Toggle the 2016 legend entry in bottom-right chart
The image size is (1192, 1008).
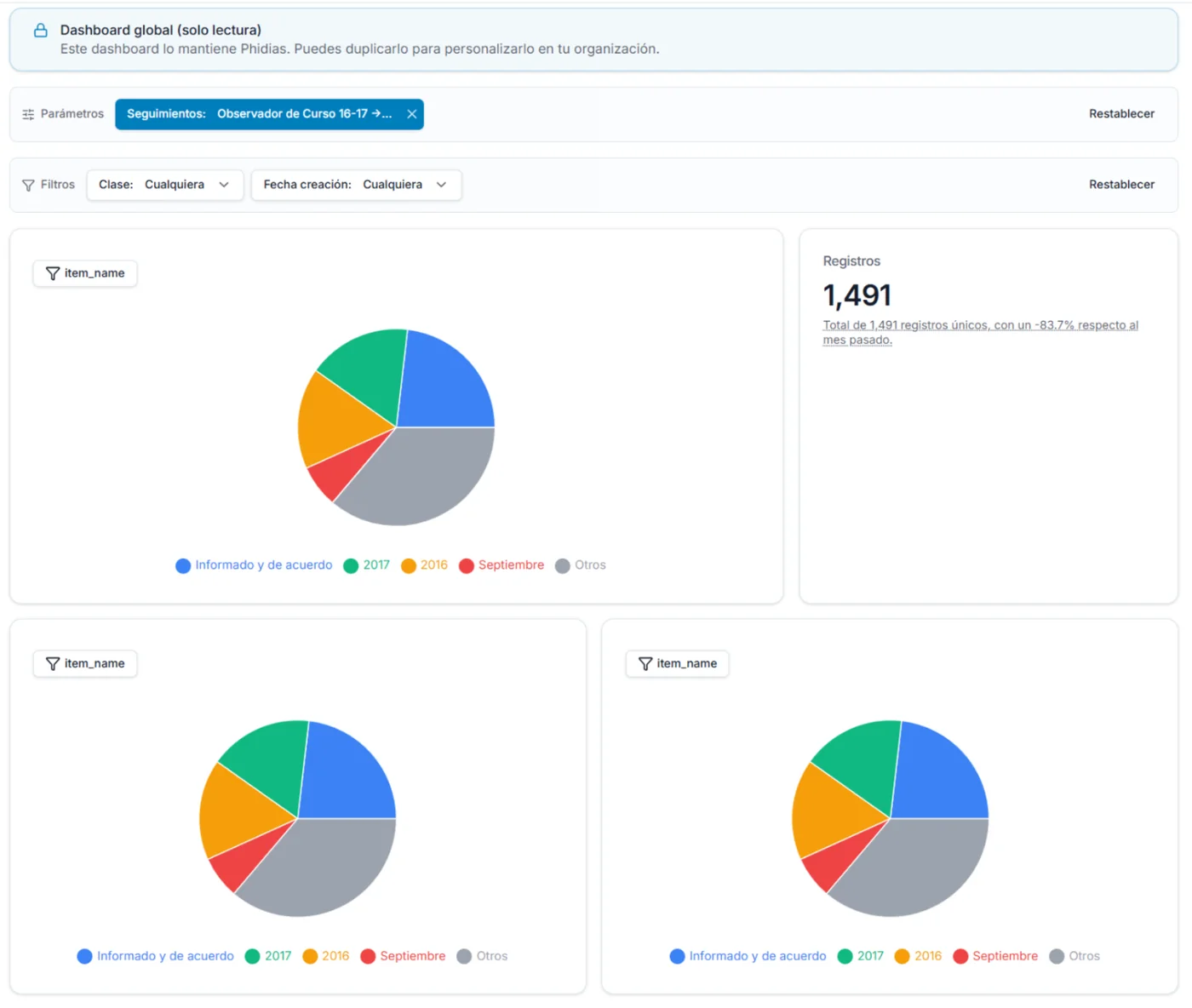point(919,956)
